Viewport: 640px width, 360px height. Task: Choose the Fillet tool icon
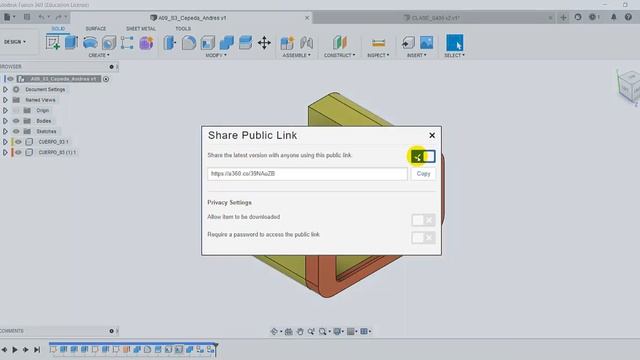point(189,42)
